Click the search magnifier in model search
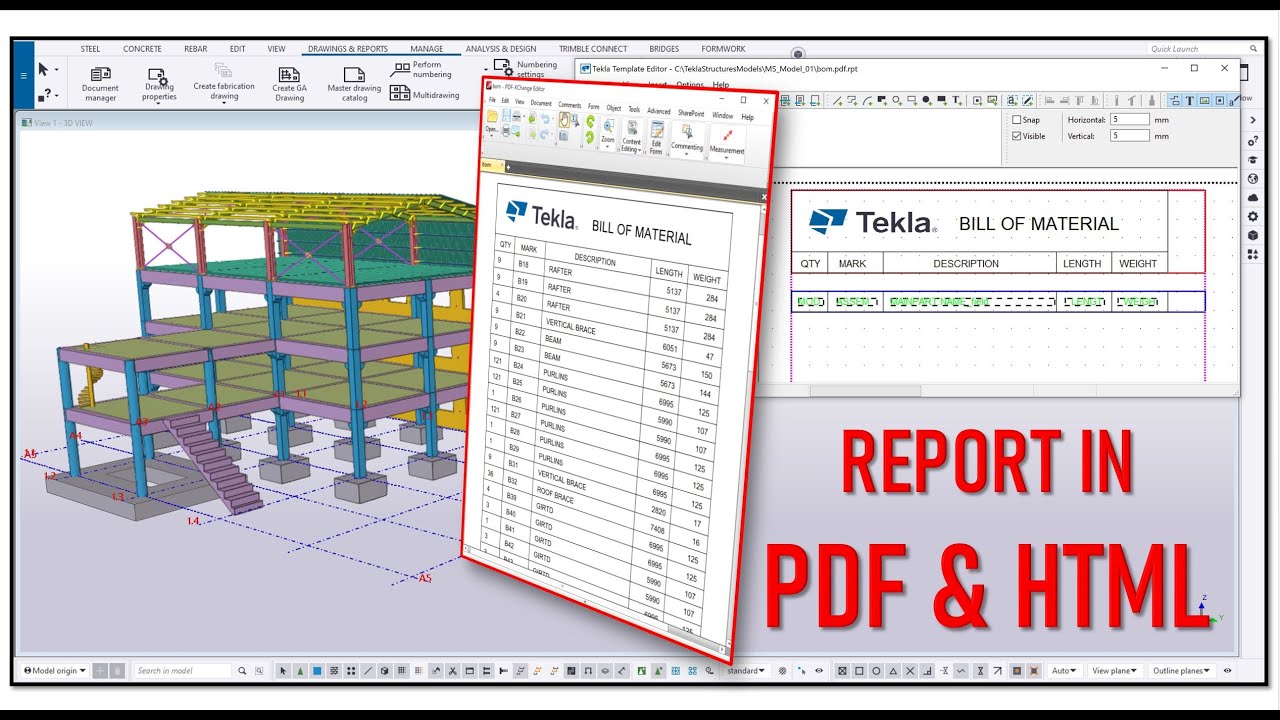This screenshot has width=1280, height=720. coord(242,671)
